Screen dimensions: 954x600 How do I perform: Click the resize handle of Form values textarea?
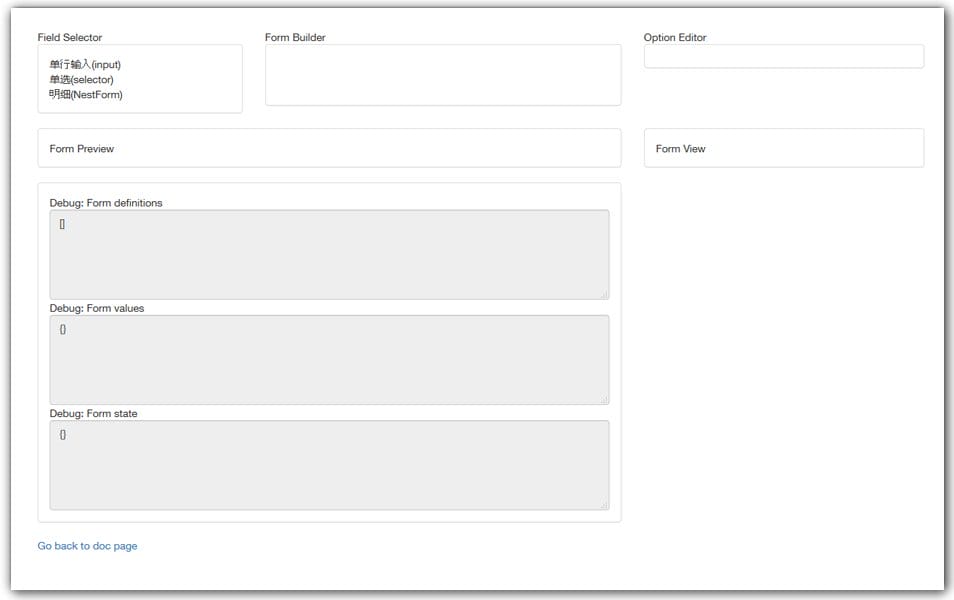tap(606, 399)
